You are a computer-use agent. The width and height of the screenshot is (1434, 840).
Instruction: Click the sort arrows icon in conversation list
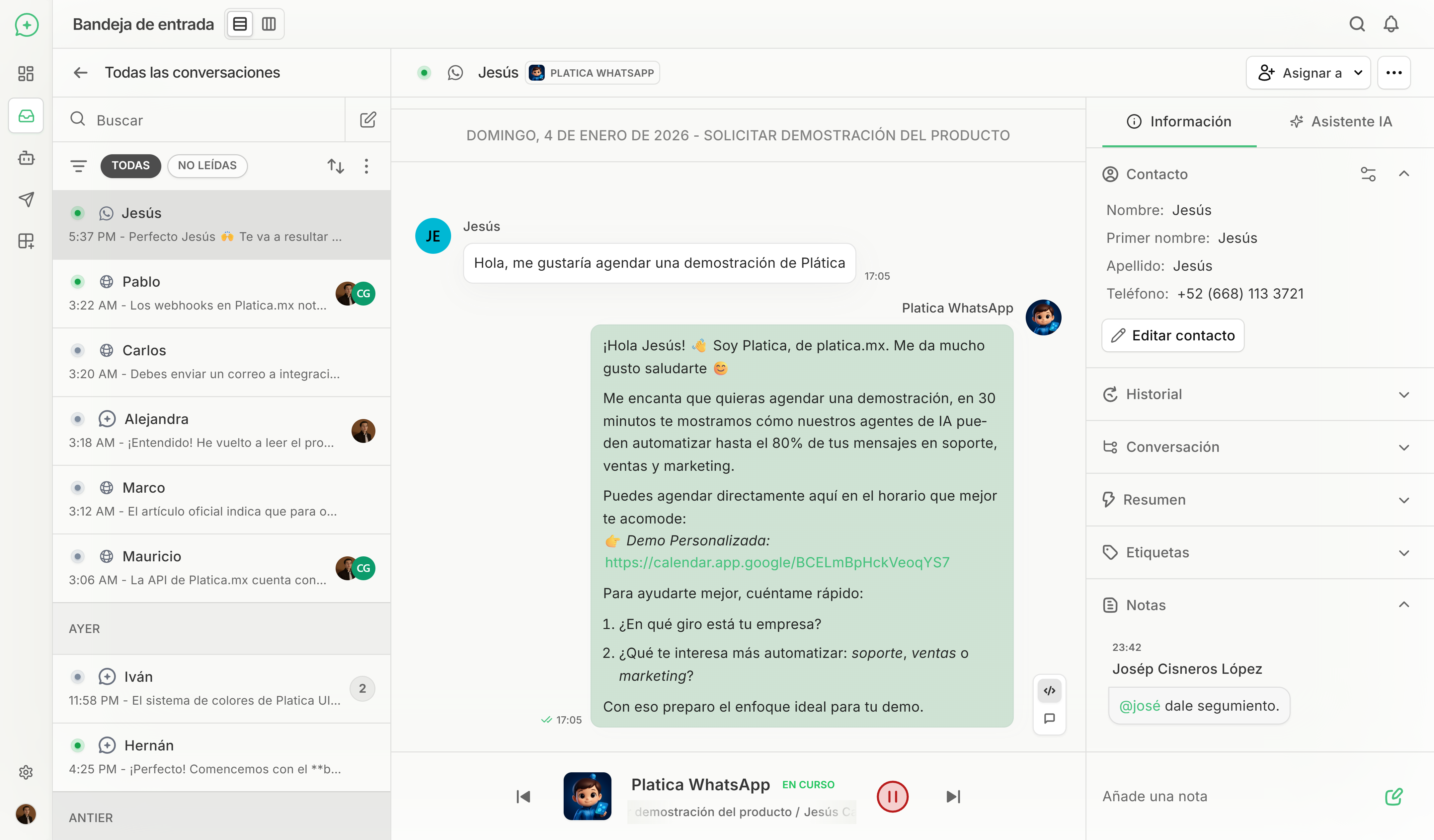tap(336, 166)
